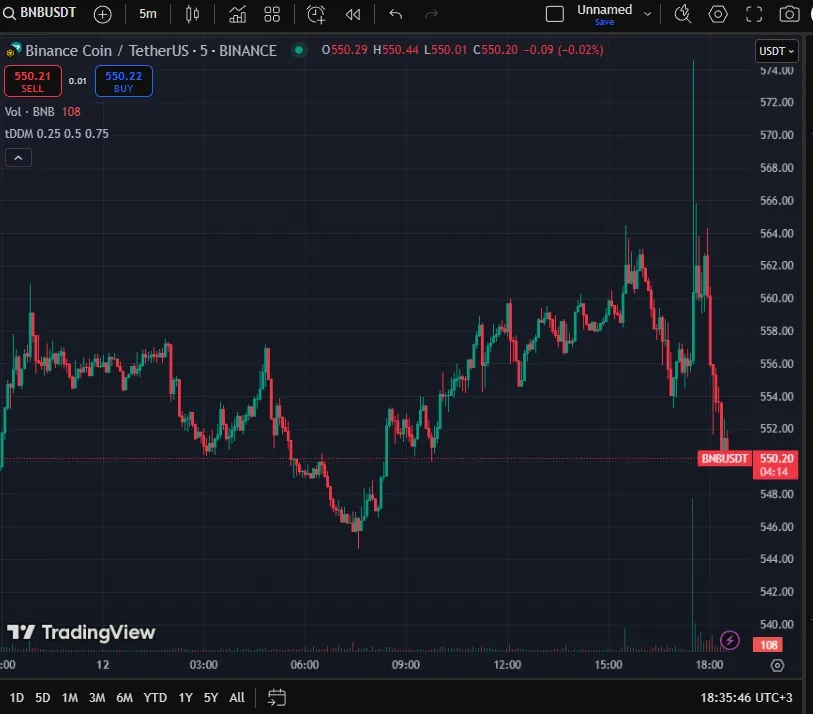The image size is (813, 714).
Task: Open the Unnamed layout dropdown arrow
Action: point(647,14)
